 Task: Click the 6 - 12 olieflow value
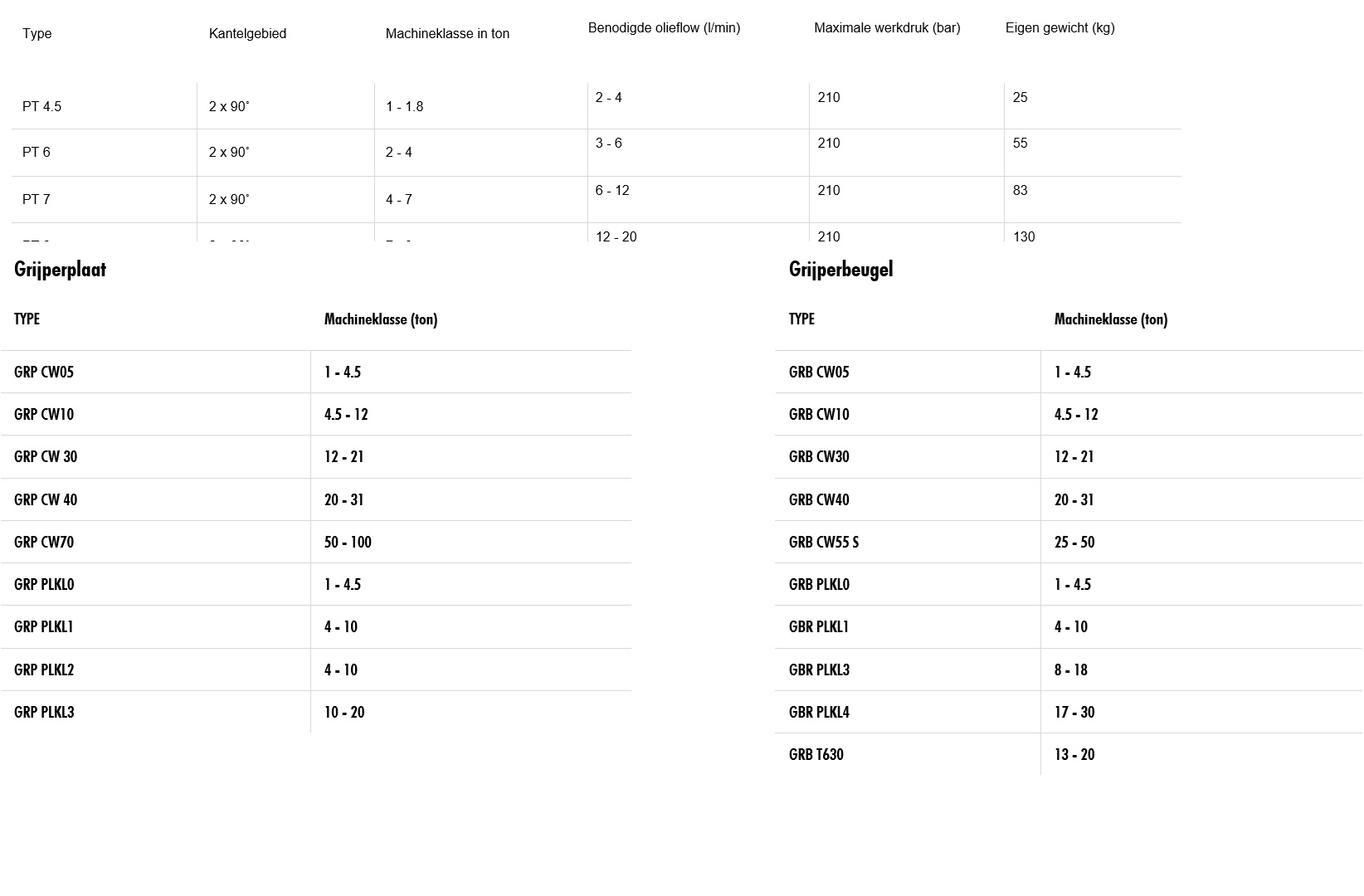(612, 191)
